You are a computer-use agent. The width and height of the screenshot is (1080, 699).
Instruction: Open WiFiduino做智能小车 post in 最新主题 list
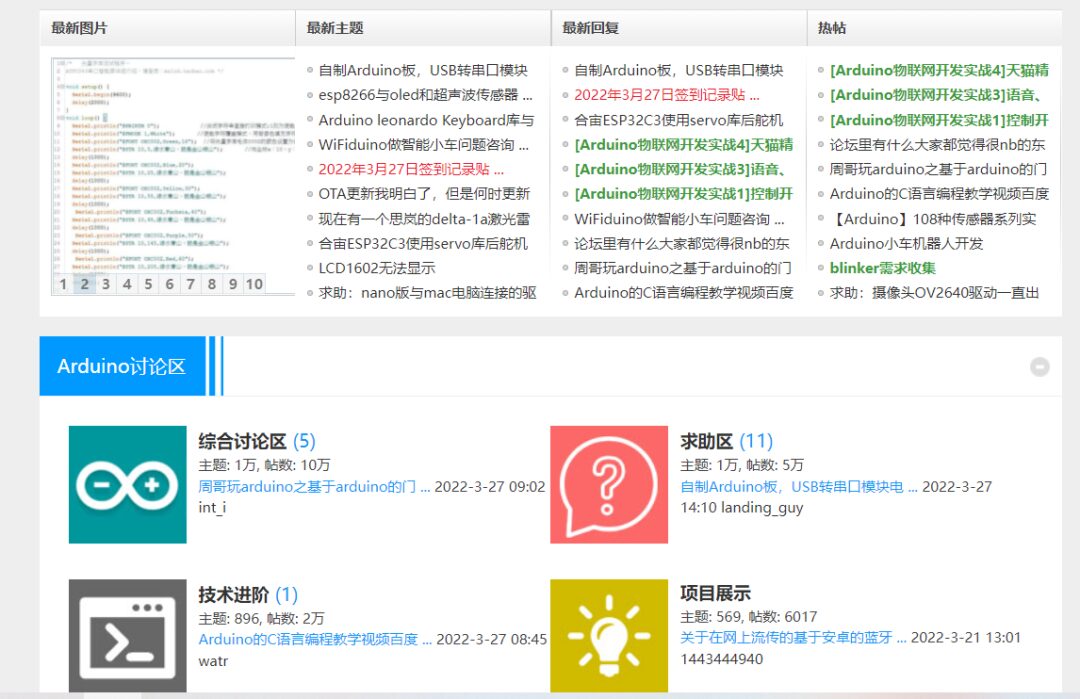(x=424, y=145)
